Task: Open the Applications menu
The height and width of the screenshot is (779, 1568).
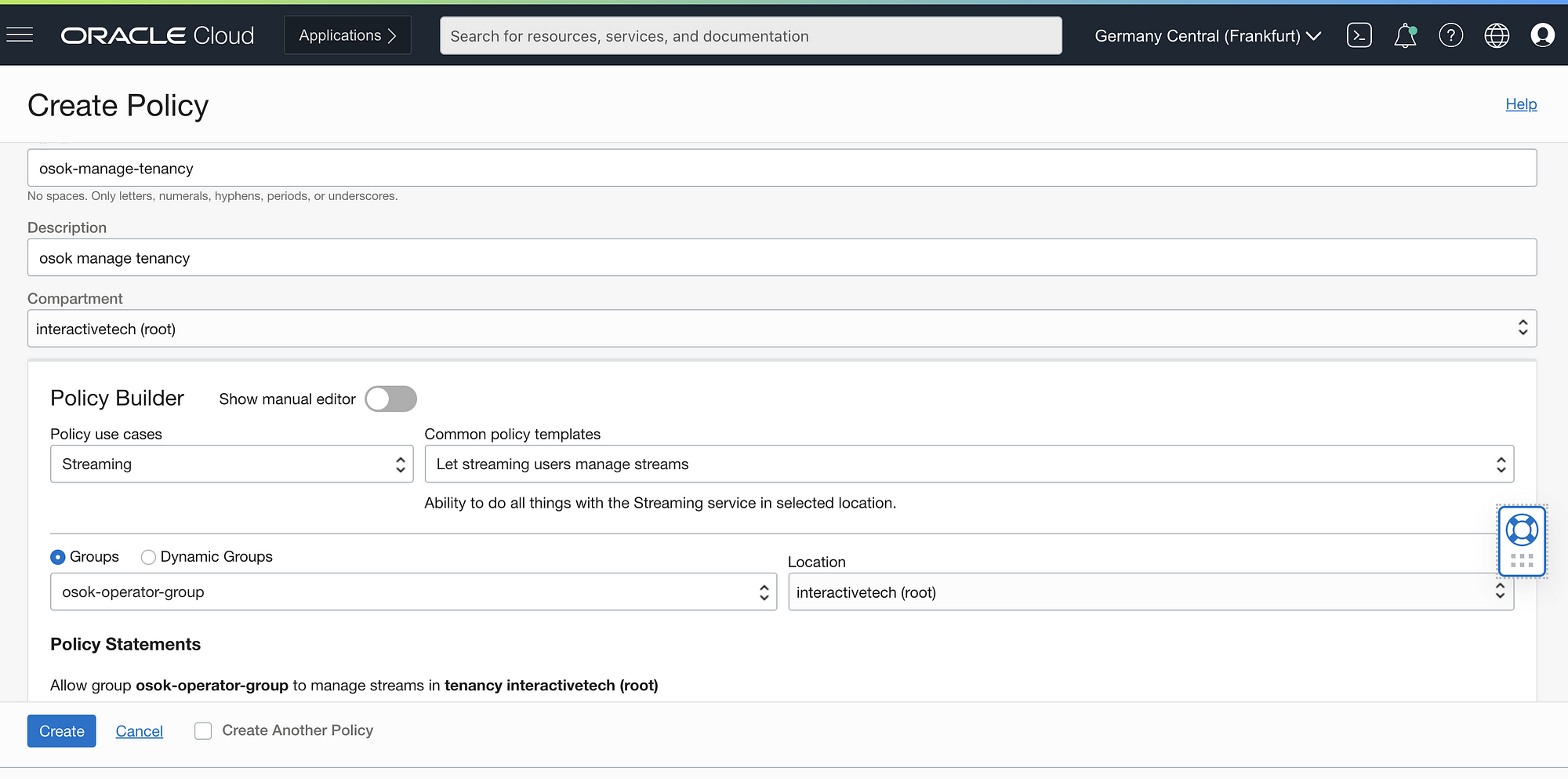Action: coord(348,35)
